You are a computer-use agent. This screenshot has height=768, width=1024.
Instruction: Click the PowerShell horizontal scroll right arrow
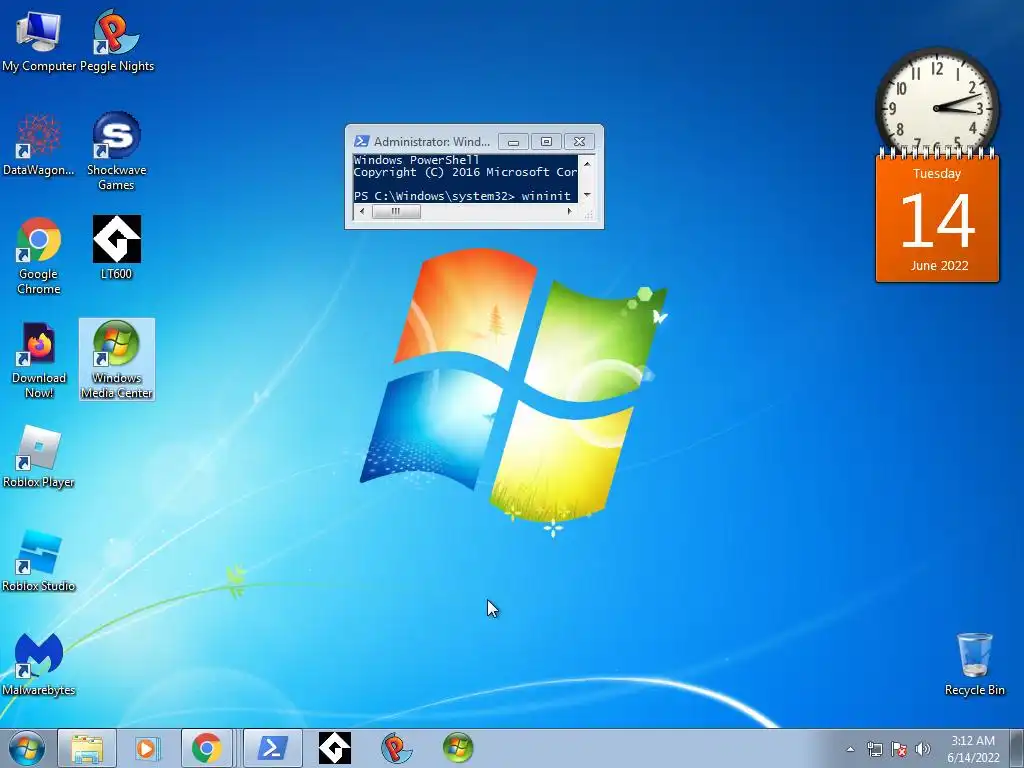click(569, 211)
